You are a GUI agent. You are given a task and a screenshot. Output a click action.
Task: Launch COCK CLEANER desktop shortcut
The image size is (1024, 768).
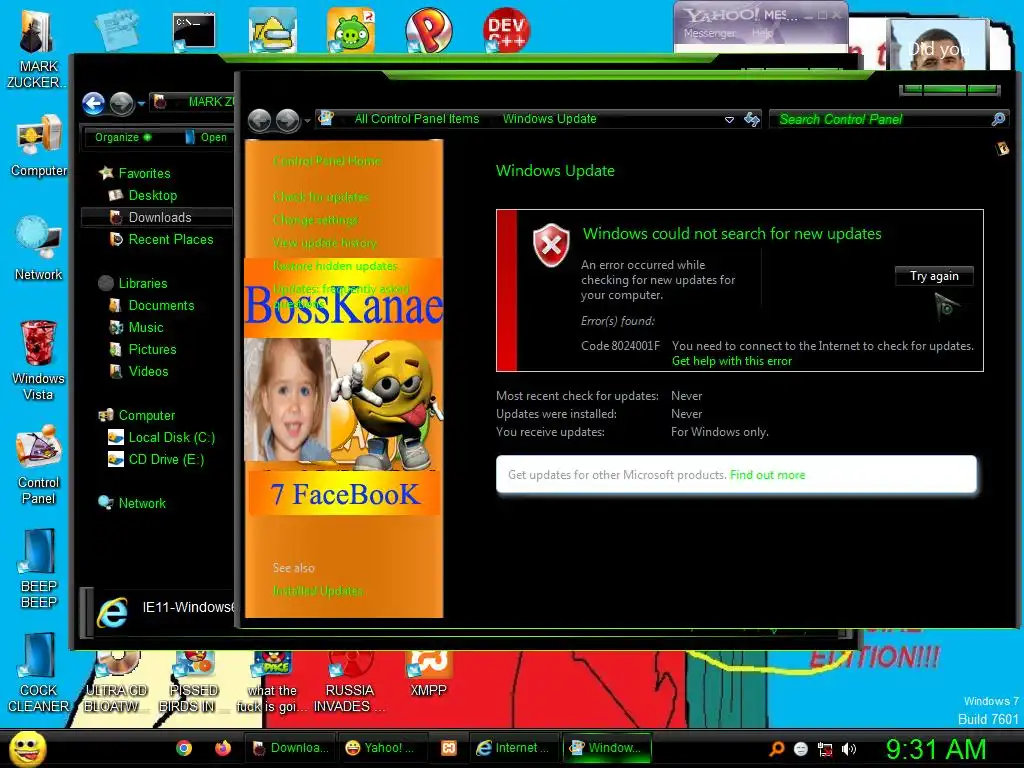click(x=39, y=673)
